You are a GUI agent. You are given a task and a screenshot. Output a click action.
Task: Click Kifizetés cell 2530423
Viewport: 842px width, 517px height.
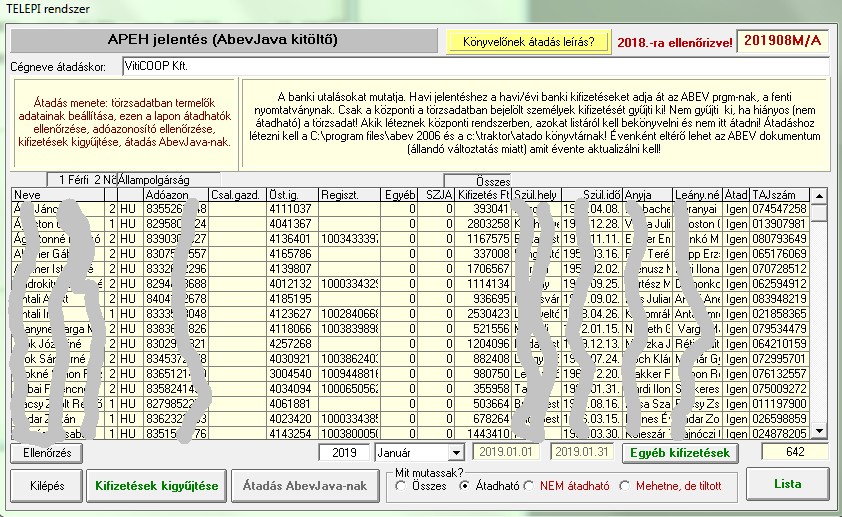483,314
